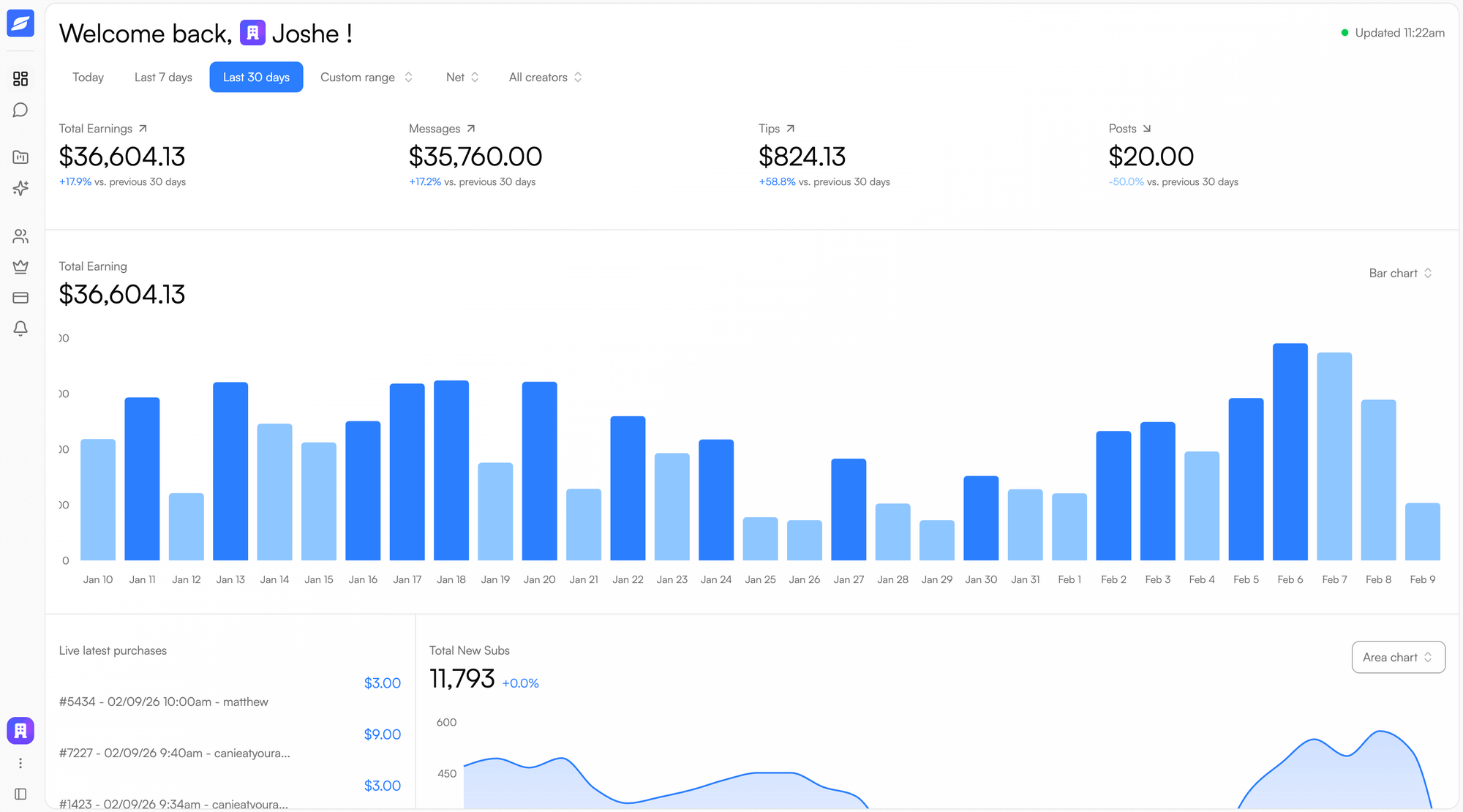This screenshot has height=812, width=1463.
Task: Click the three-dot more options icon
Action: (x=20, y=763)
